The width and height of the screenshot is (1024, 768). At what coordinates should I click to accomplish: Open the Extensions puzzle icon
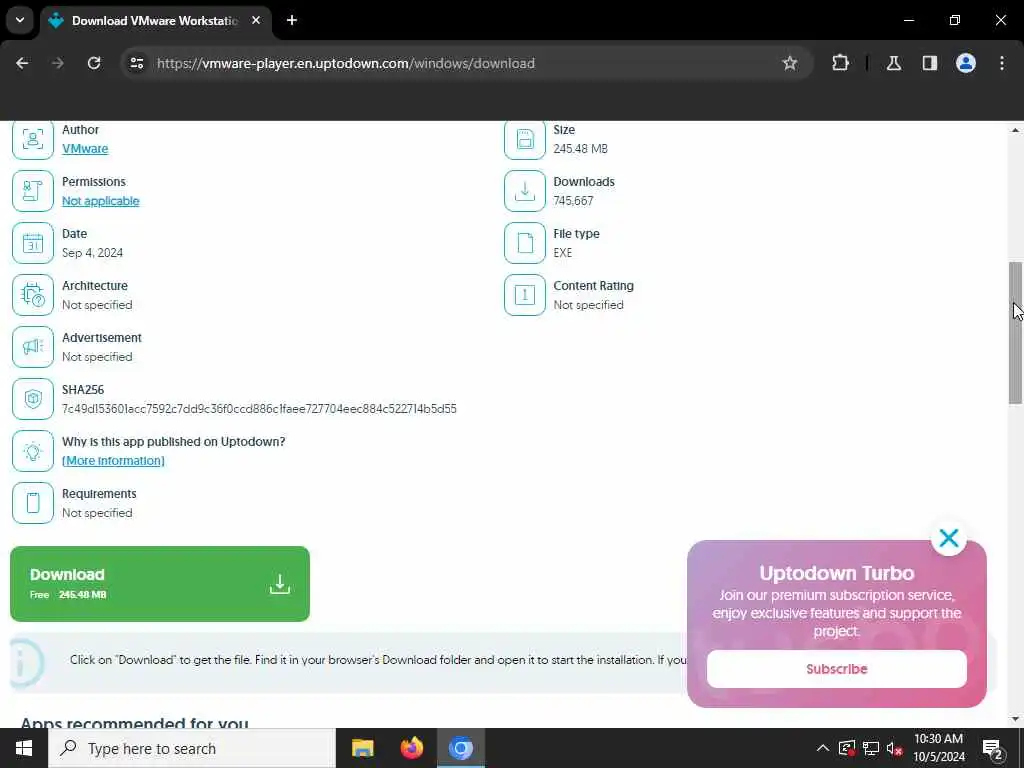coord(840,63)
